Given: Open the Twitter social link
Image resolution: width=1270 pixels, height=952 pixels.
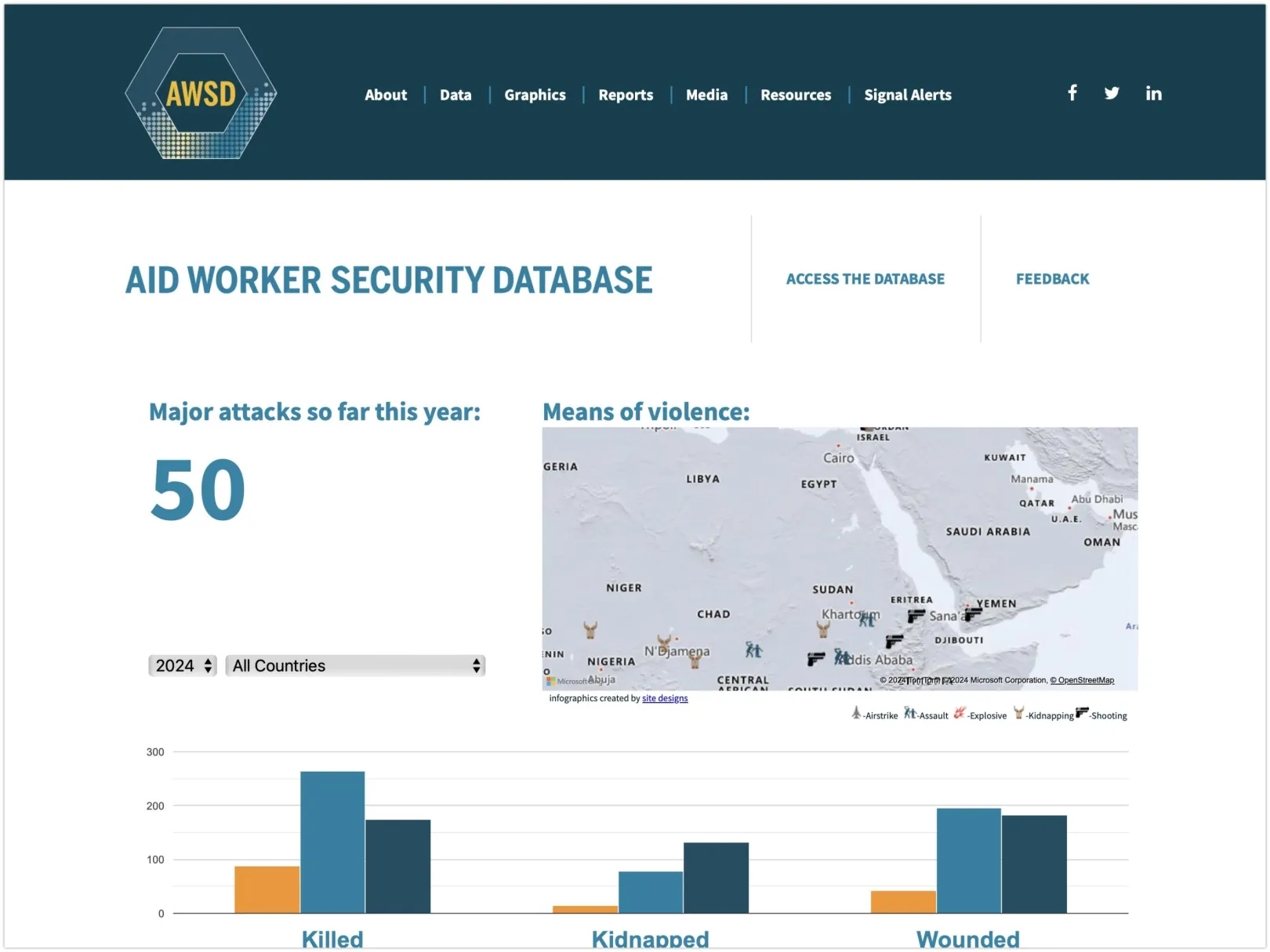Looking at the screenshot, I should click(1112, 93).
